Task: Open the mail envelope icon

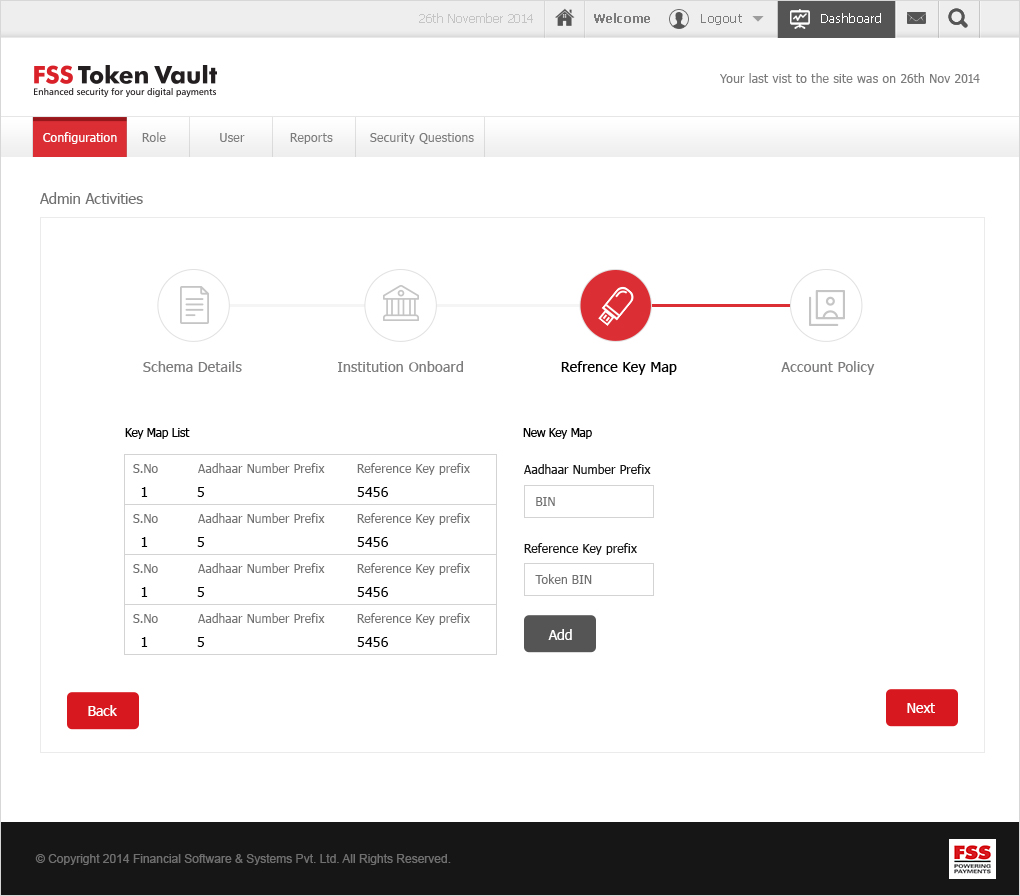Action: (x=916, y=19)
